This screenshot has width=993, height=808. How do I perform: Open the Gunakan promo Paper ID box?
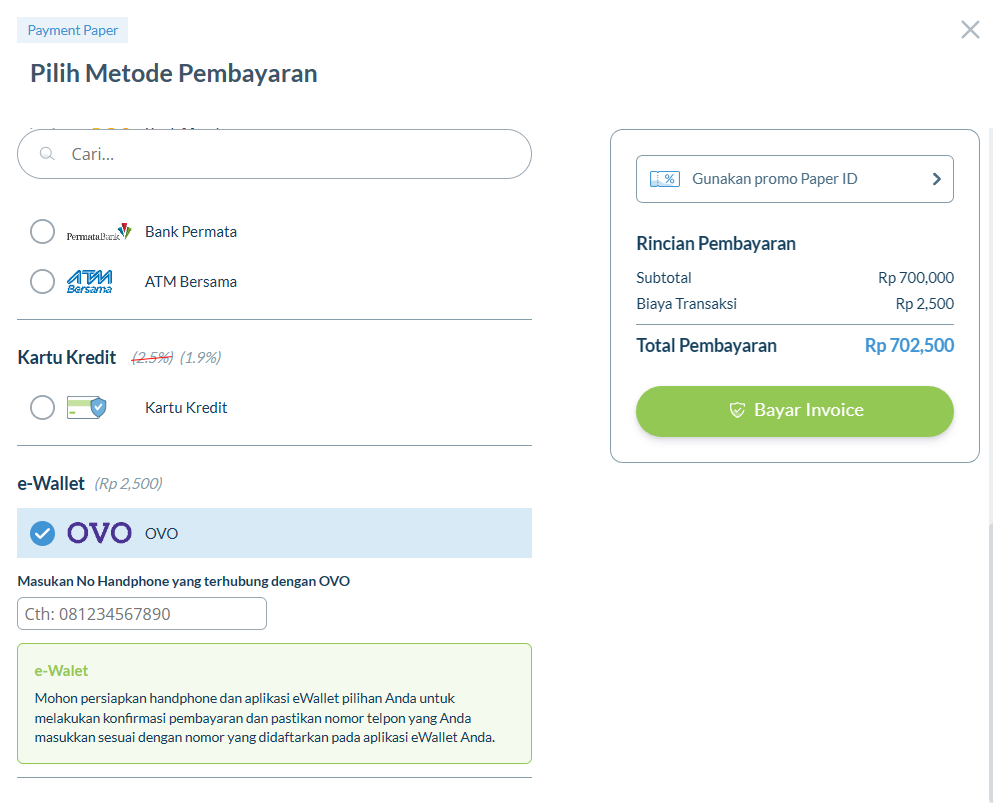pos(795,179)
